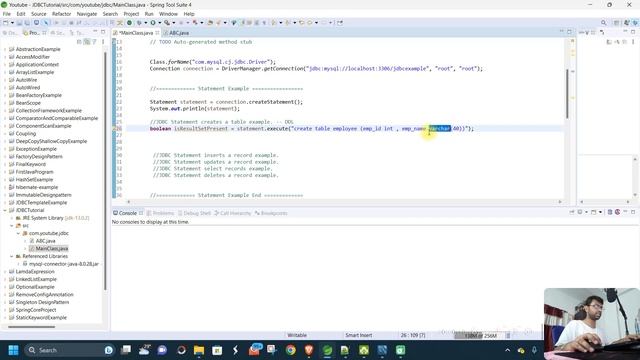The image size is (640, 360).
Task: Click Package Explorer horizontal scrollbar
Action: (31, 327)
